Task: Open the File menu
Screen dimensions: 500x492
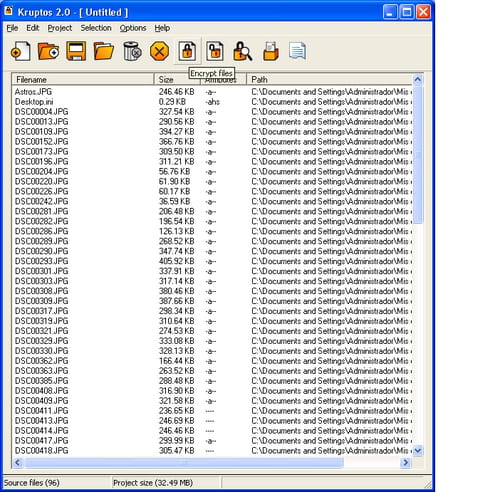Action: click(12, 28)
